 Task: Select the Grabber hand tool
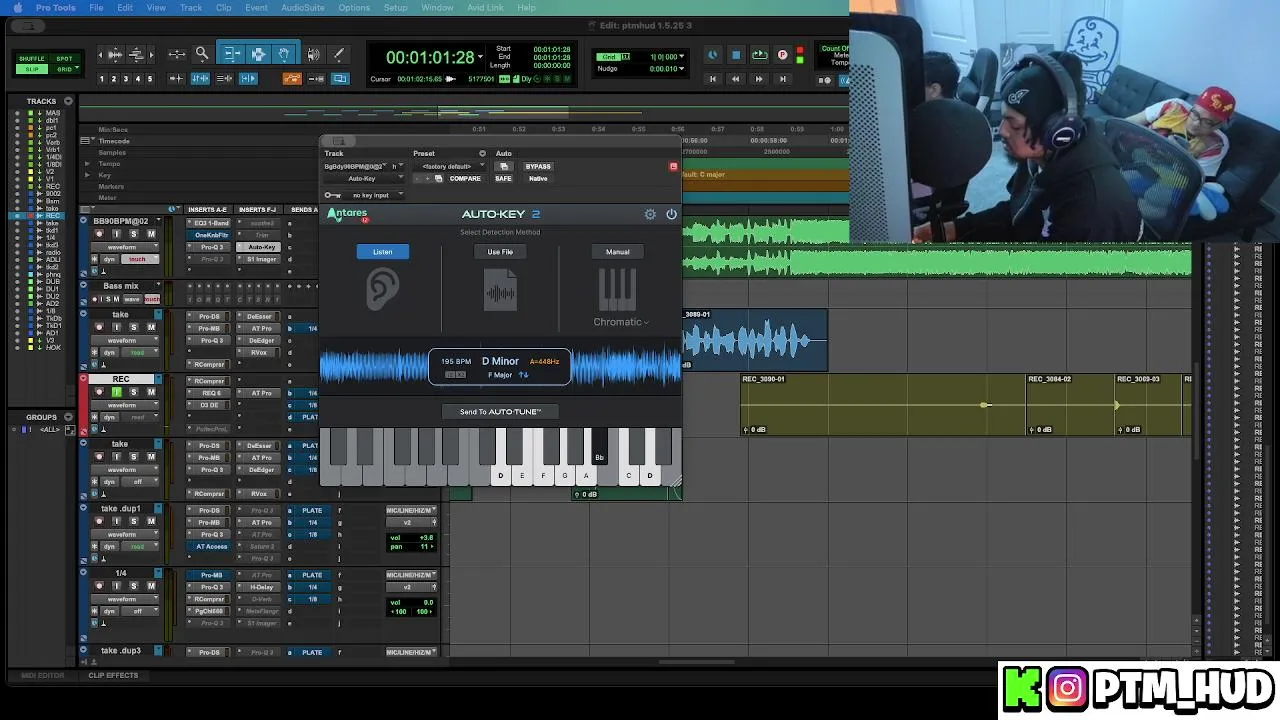point(284,54)
